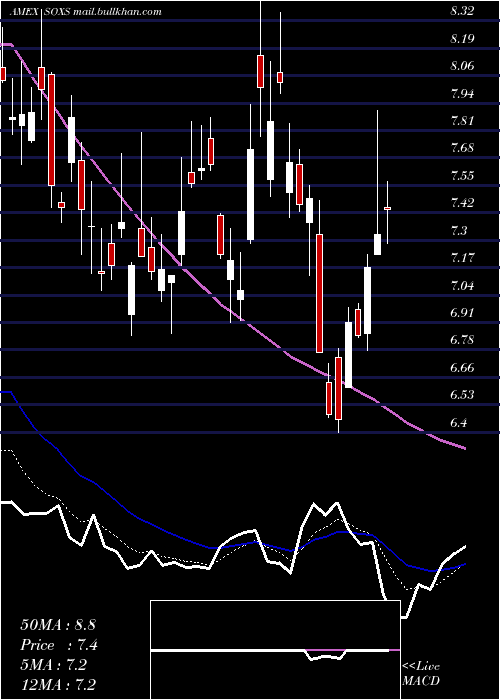This screenshot has height=700, width=500.
Task: Click the 6.66 price axis label
Action: (x=462, y=368)
